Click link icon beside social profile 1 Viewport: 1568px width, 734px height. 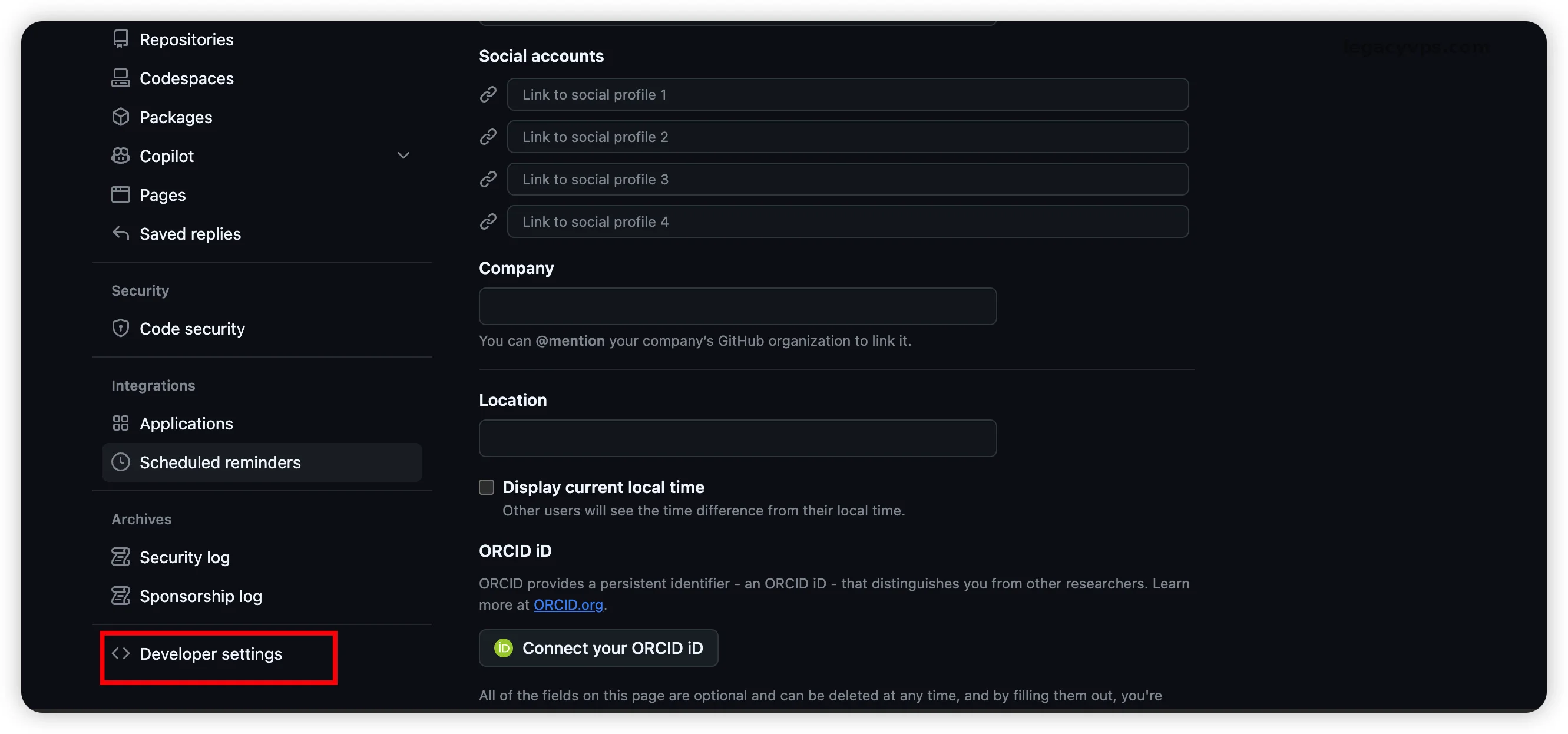(x=488, y=94)
